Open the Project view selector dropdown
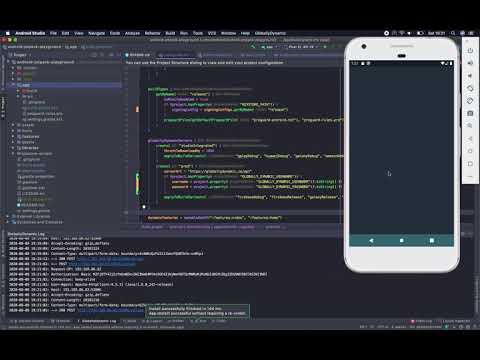 click(21, 55)
